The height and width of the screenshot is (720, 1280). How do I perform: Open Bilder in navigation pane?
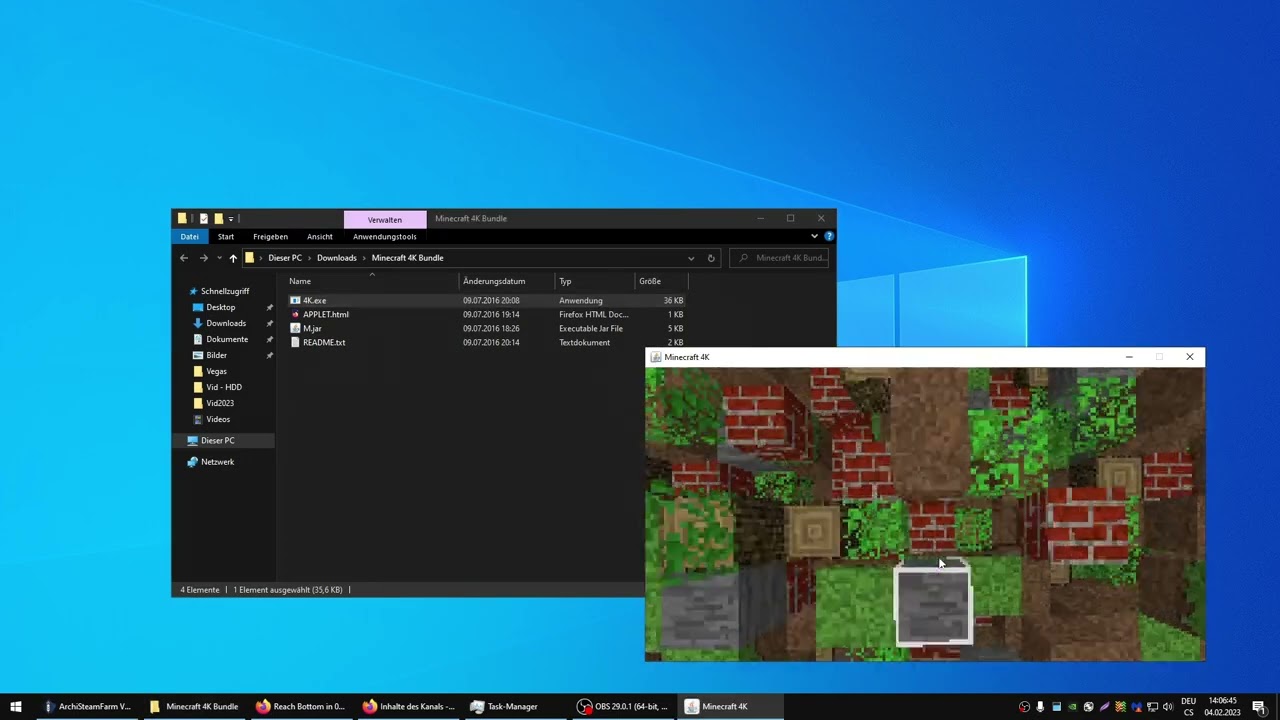pyautogui.click(x=217, y=355)
